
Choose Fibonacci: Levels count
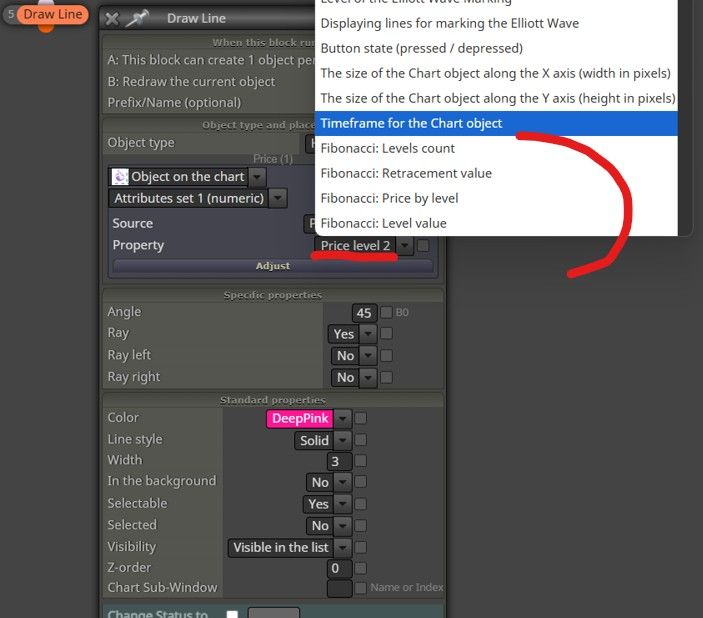pyautogui.click(x=496, y=148)
